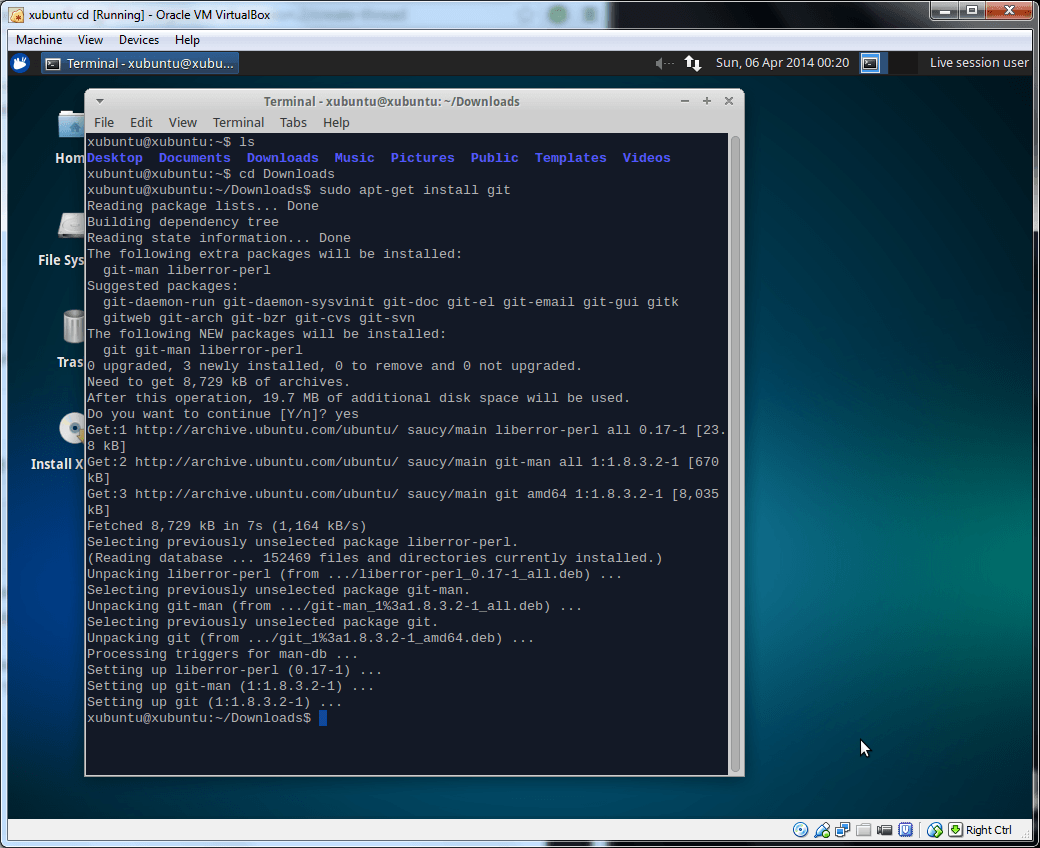Click the blue Public directory name

point(495,158)
